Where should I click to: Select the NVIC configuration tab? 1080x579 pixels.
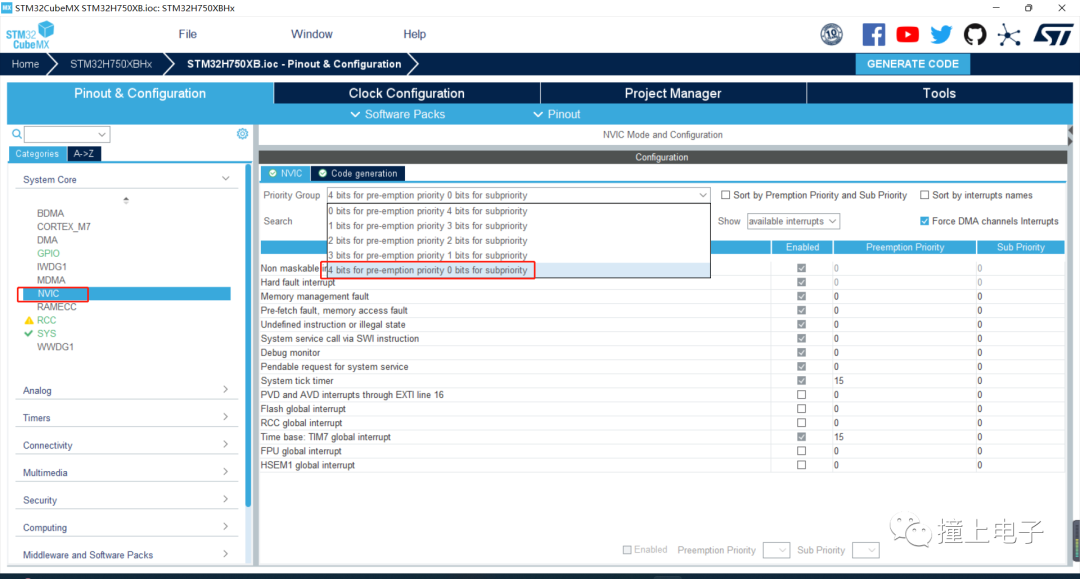click(285, 173)
